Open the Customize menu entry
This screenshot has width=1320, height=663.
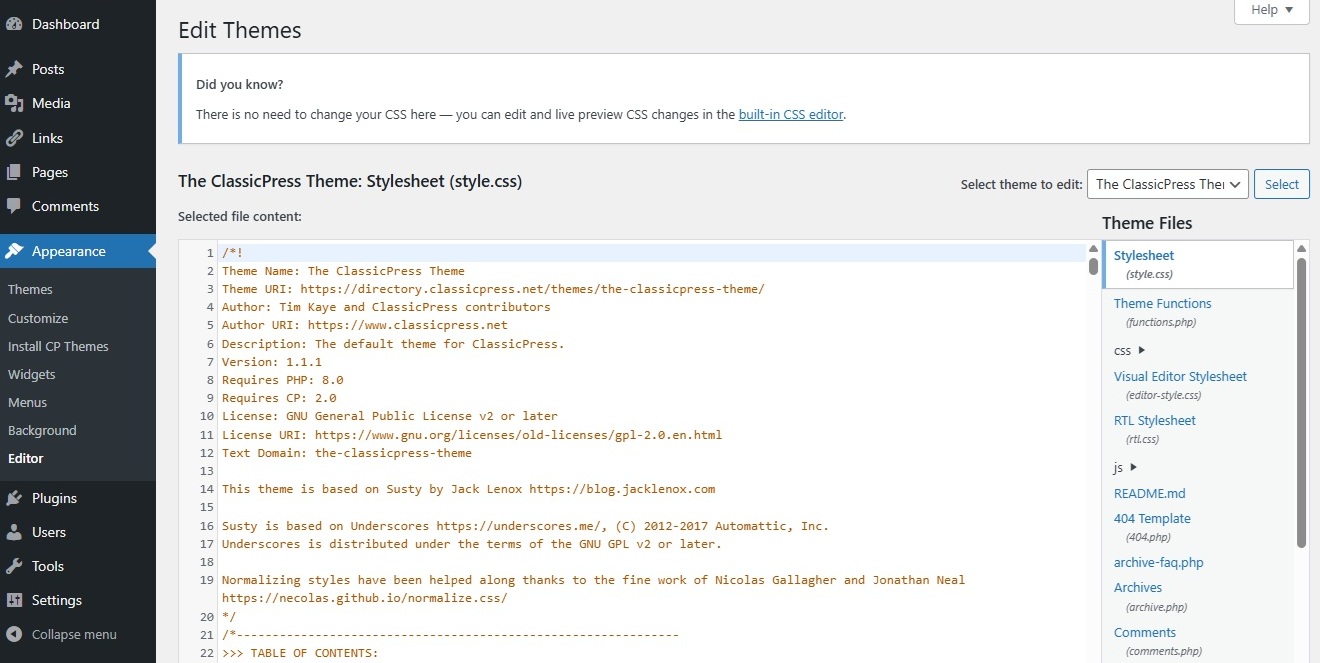pos(38,318)
